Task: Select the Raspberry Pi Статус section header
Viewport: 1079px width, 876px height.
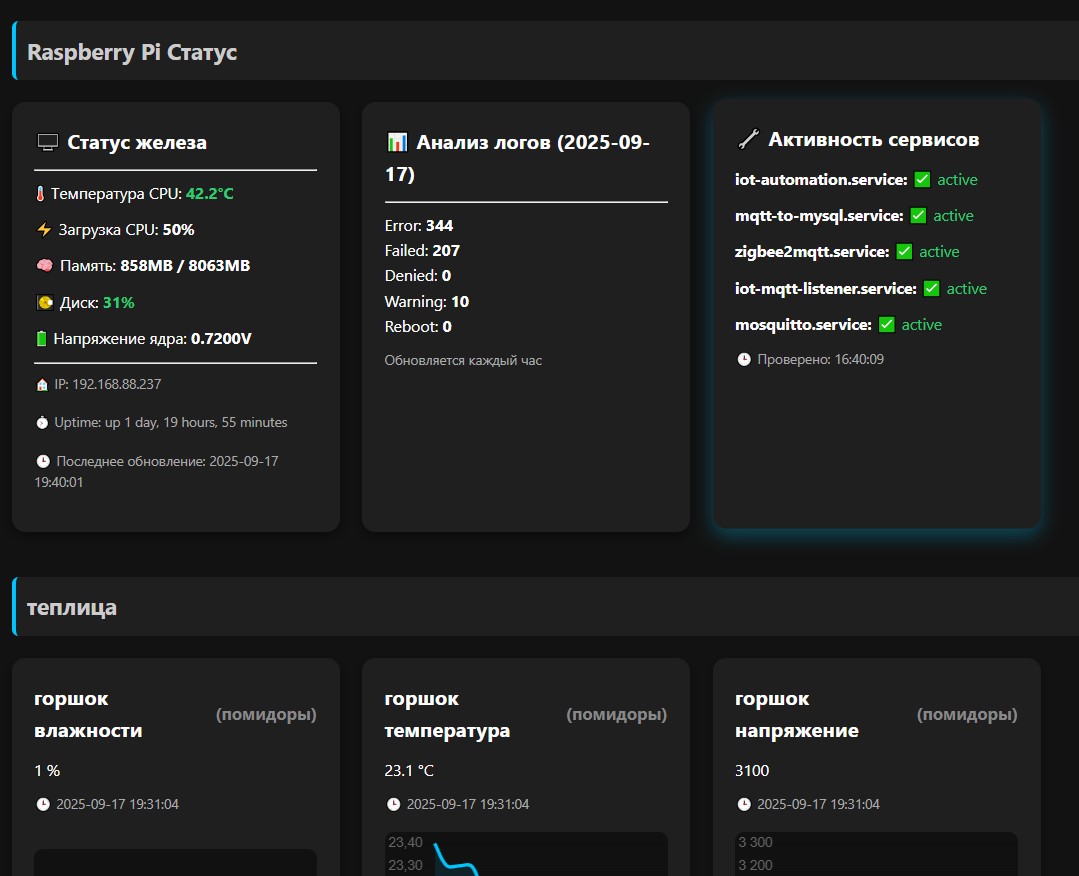Action: point(546,51)
